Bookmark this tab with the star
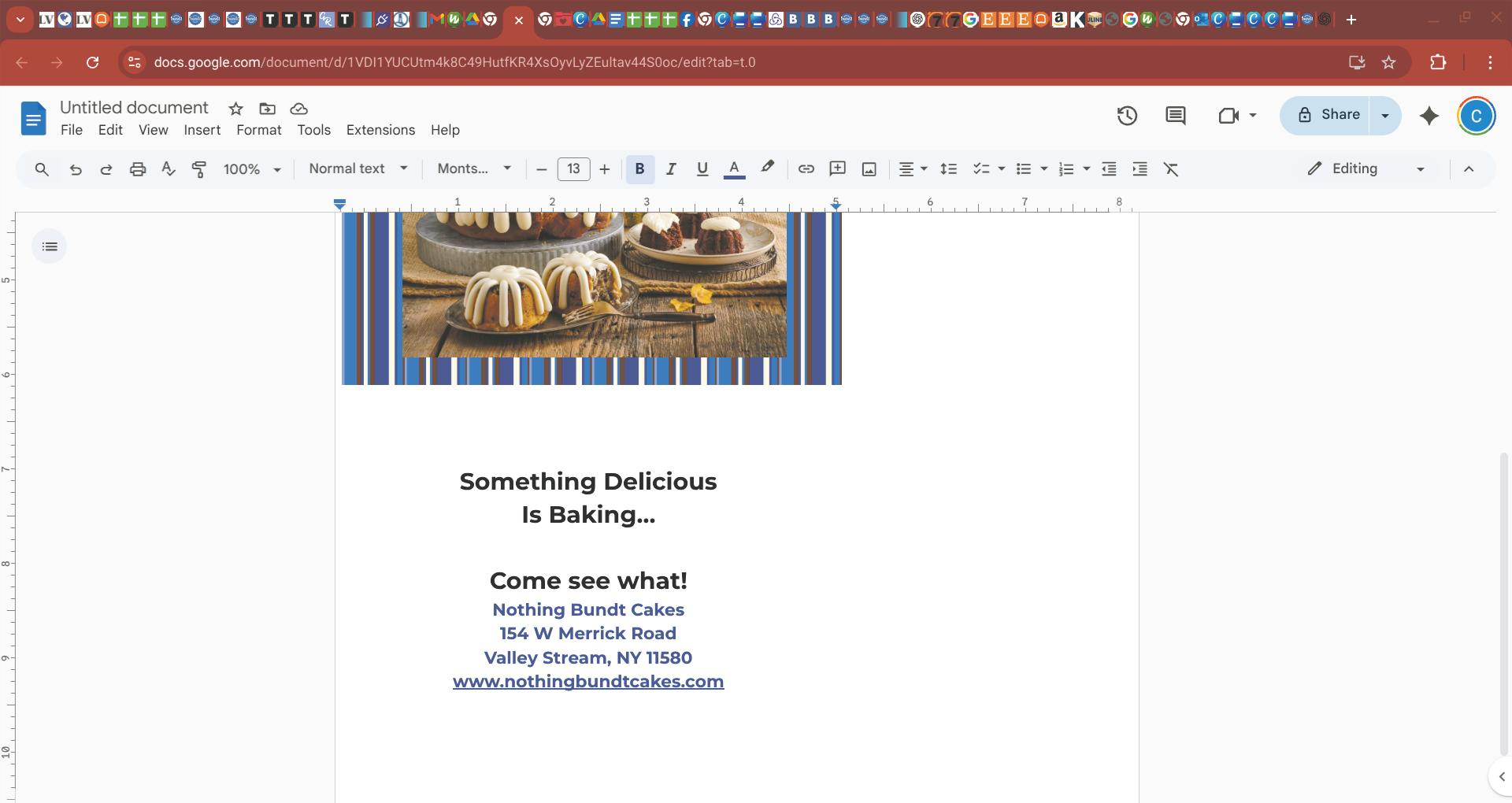This screenshot has width=1512, height=803. coord(1388,62)
